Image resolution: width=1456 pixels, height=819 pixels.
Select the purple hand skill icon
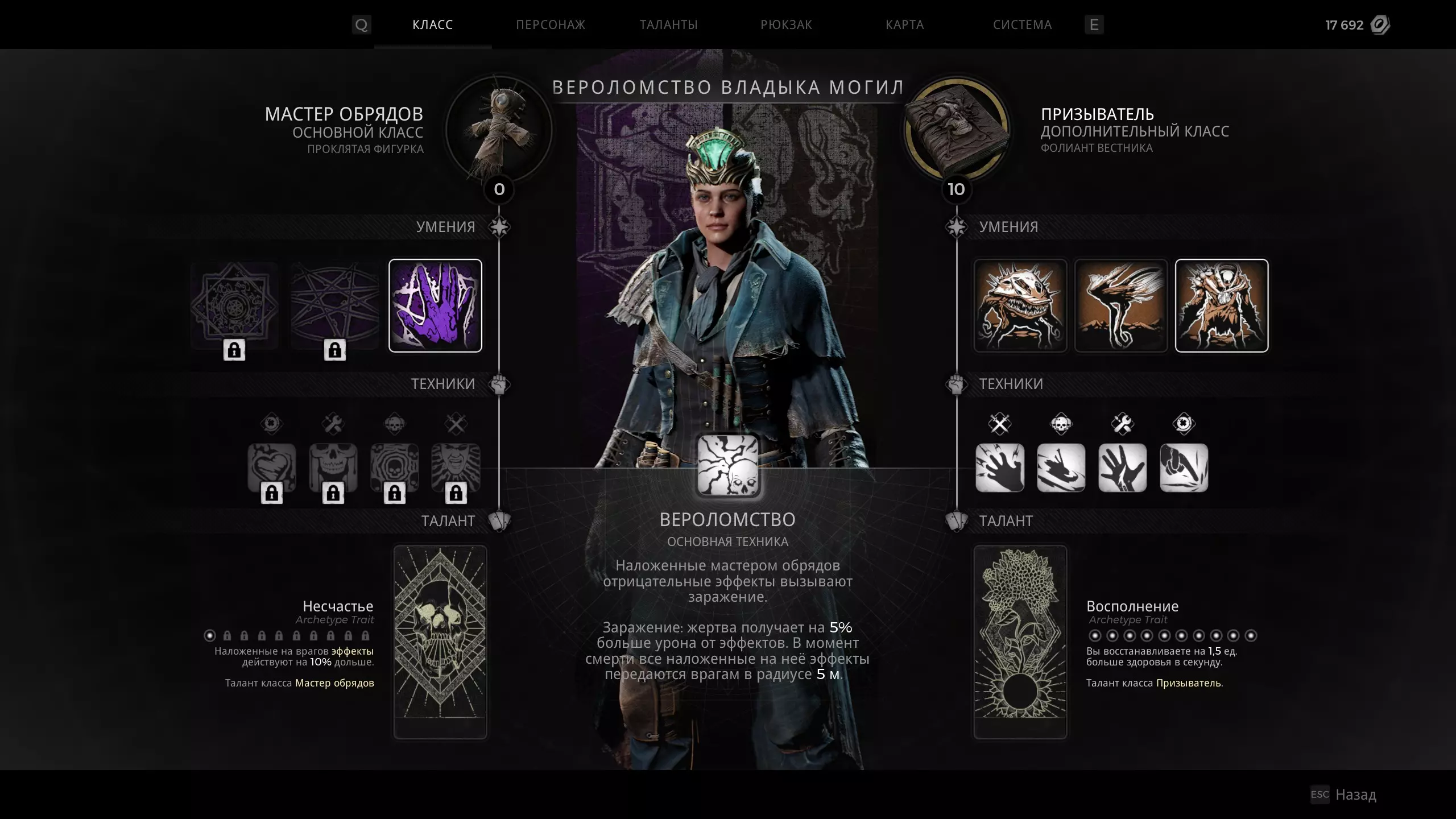(435, 306)
